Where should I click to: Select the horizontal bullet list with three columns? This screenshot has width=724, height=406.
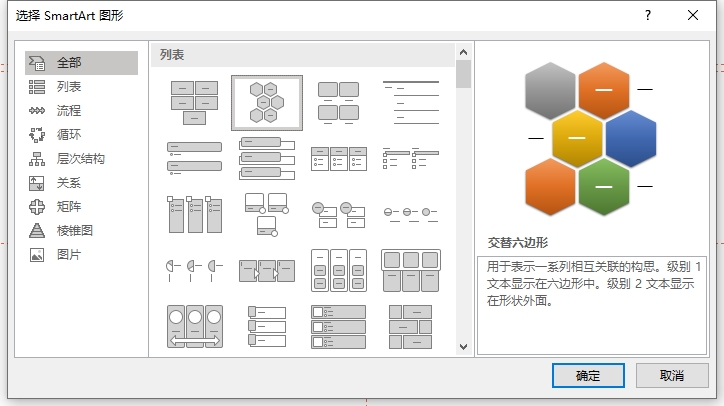338,159
